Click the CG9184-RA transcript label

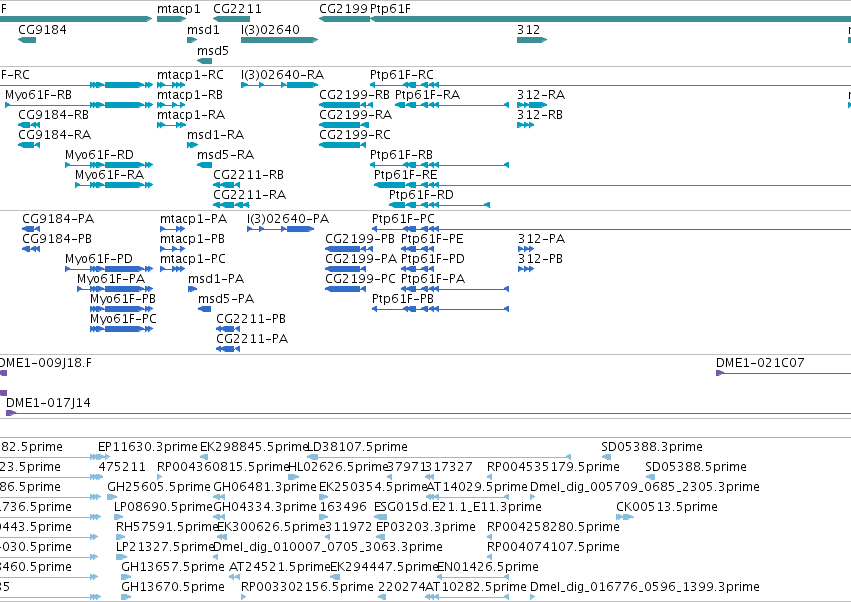pyautogui.click(x=54, y=135)
